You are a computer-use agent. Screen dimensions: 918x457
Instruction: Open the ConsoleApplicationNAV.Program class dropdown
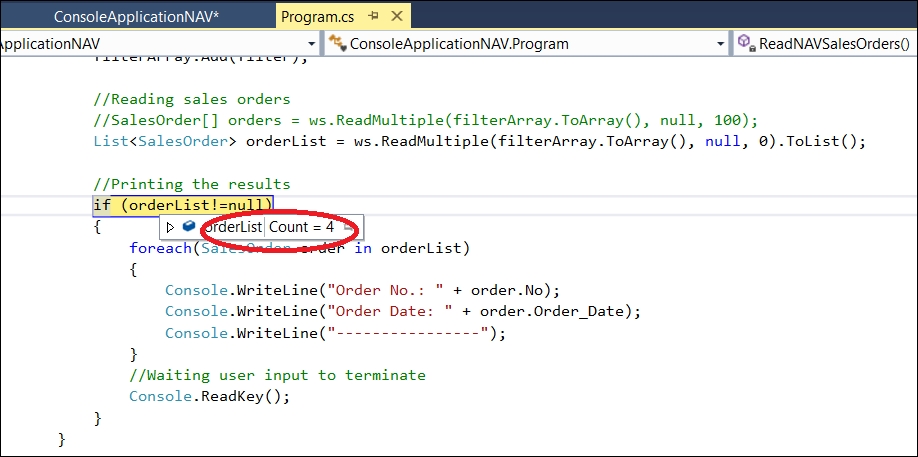point(526,44)
